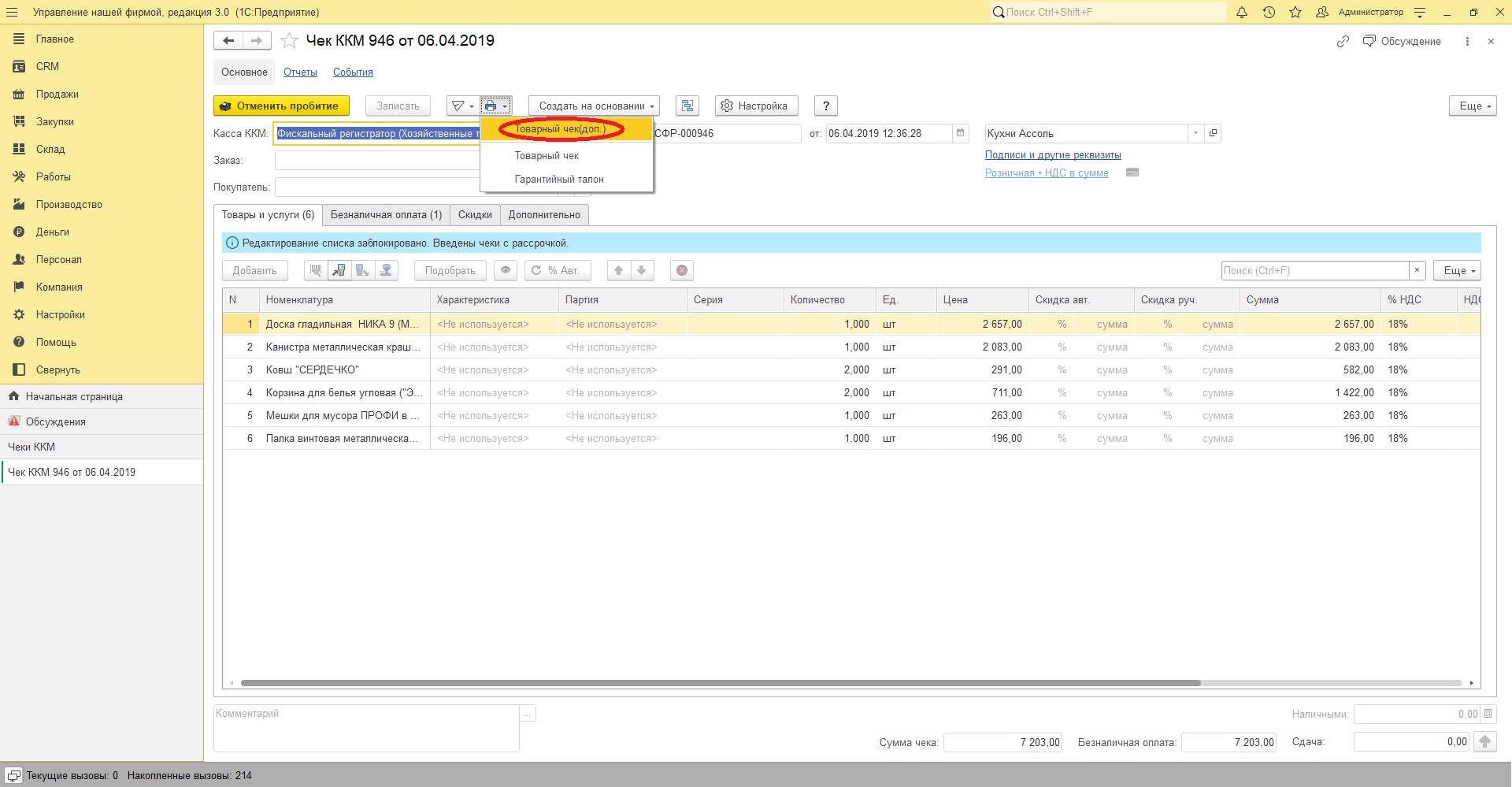This screenshot has height=787, width=1512.
Task: Click payment card icon near Розничная
Action: 1132,173
